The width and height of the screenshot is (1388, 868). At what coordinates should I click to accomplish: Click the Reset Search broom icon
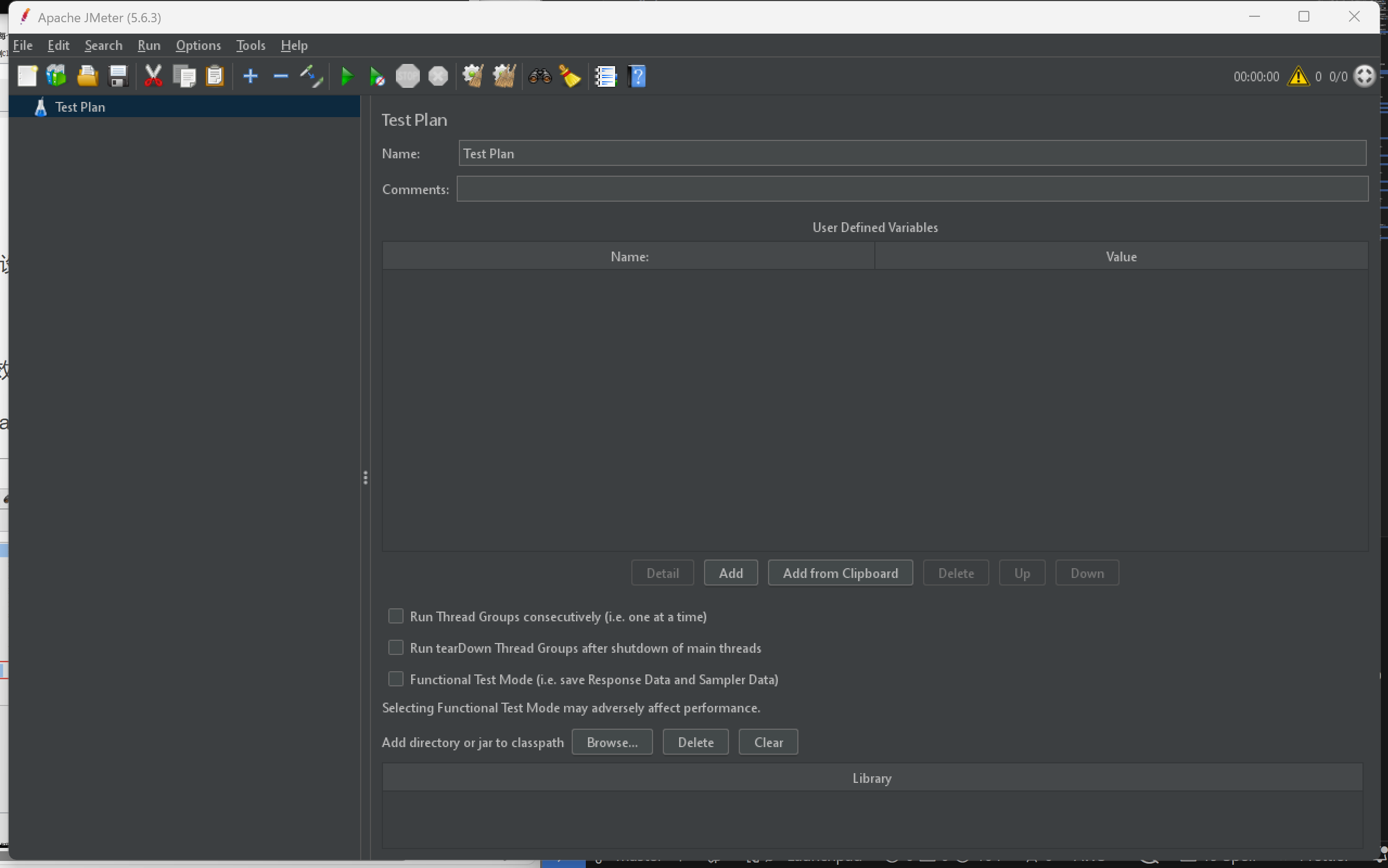[x=570, y=76]
